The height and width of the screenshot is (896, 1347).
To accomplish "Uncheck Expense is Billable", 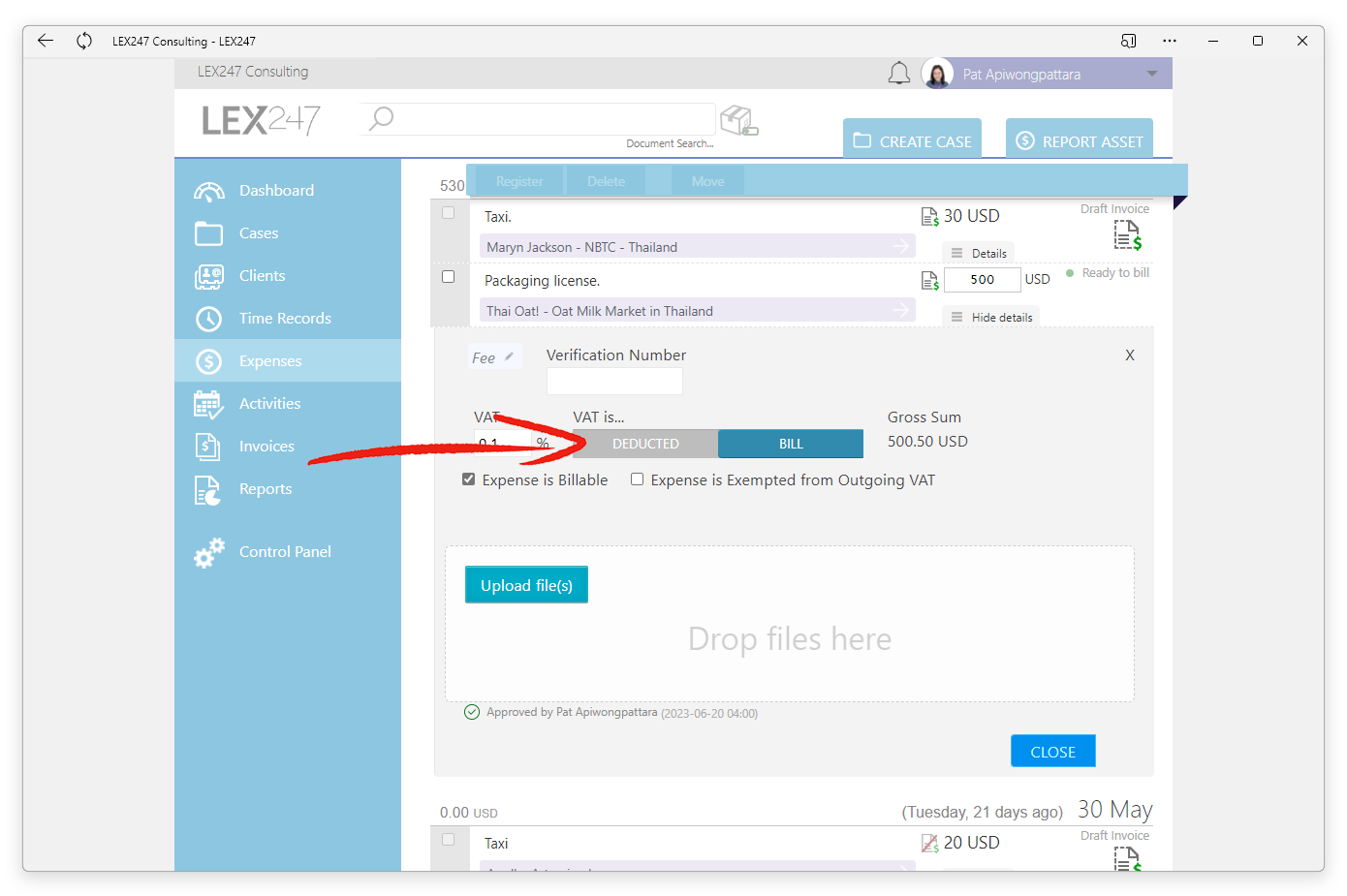I will pos(469,479).
